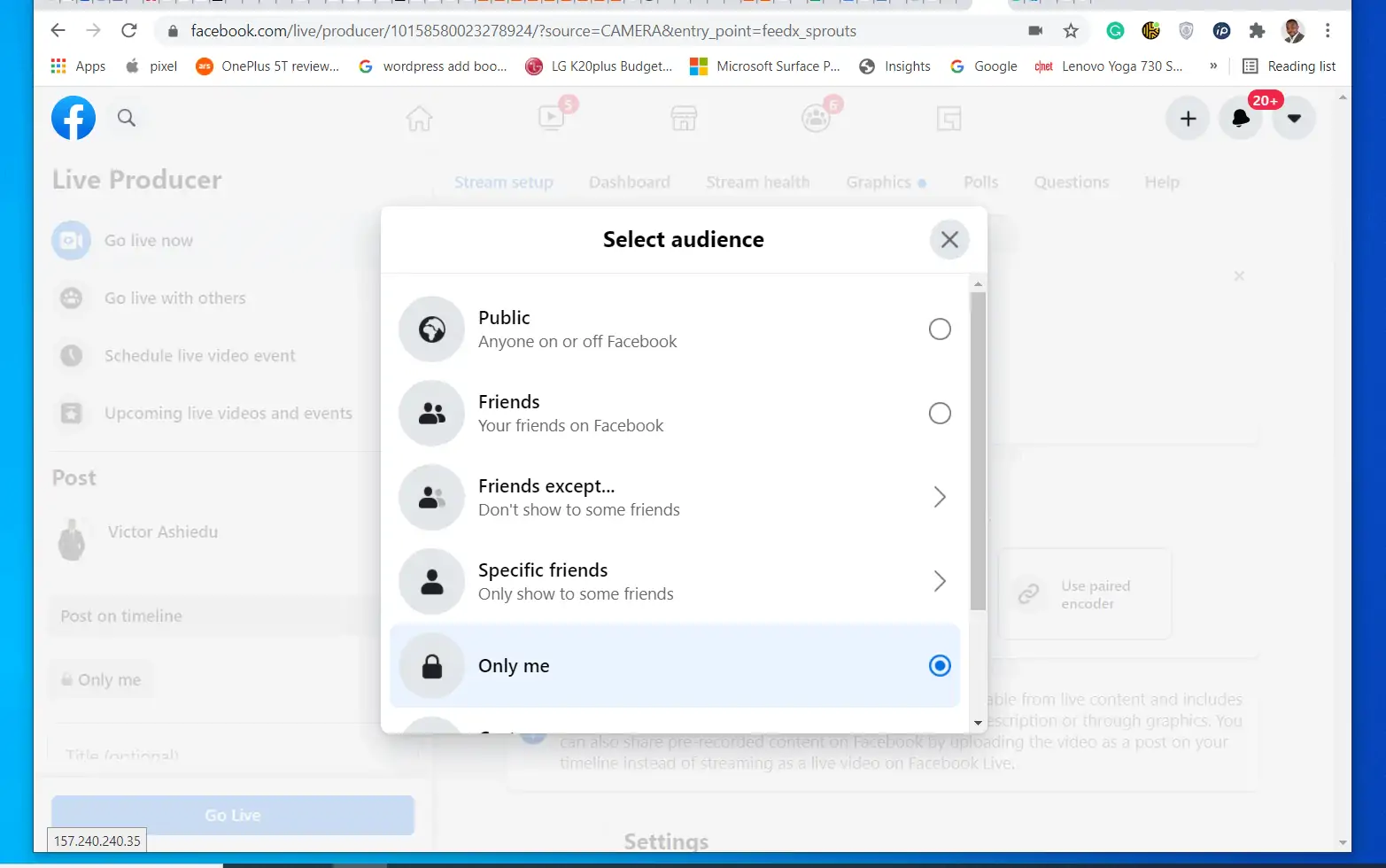Open the OnePlus 5T review bookmark
1386x868 pixels.
tap(267, 66)
